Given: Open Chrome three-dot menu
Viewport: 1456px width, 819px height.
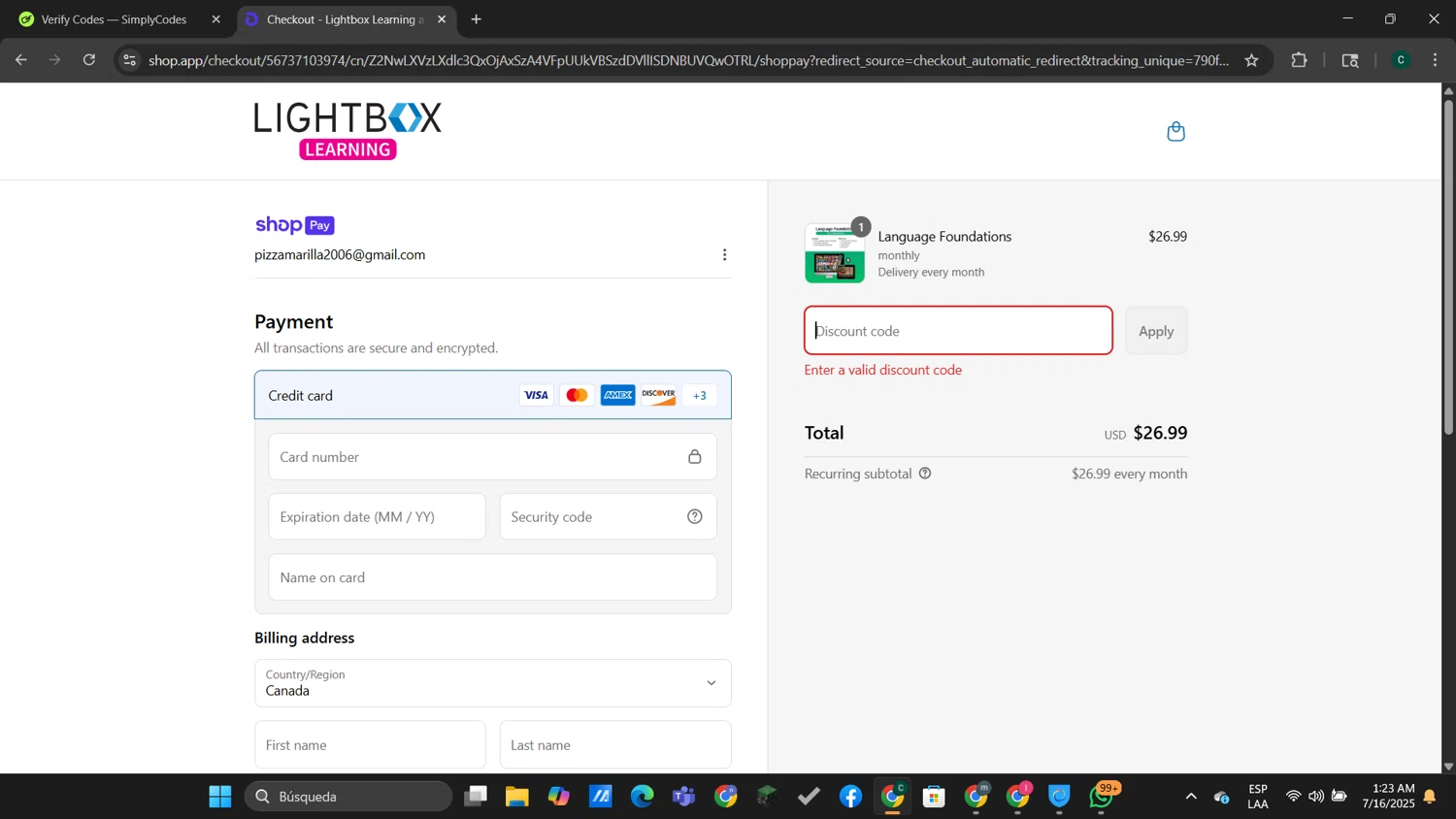Looking at the screenshot, I should [1435, 60].
